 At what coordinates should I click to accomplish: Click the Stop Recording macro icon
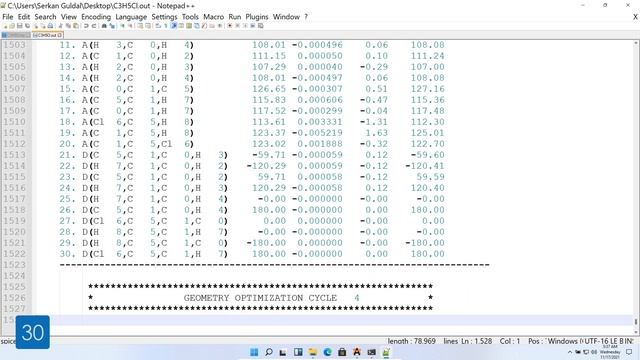tap(237, 26)
